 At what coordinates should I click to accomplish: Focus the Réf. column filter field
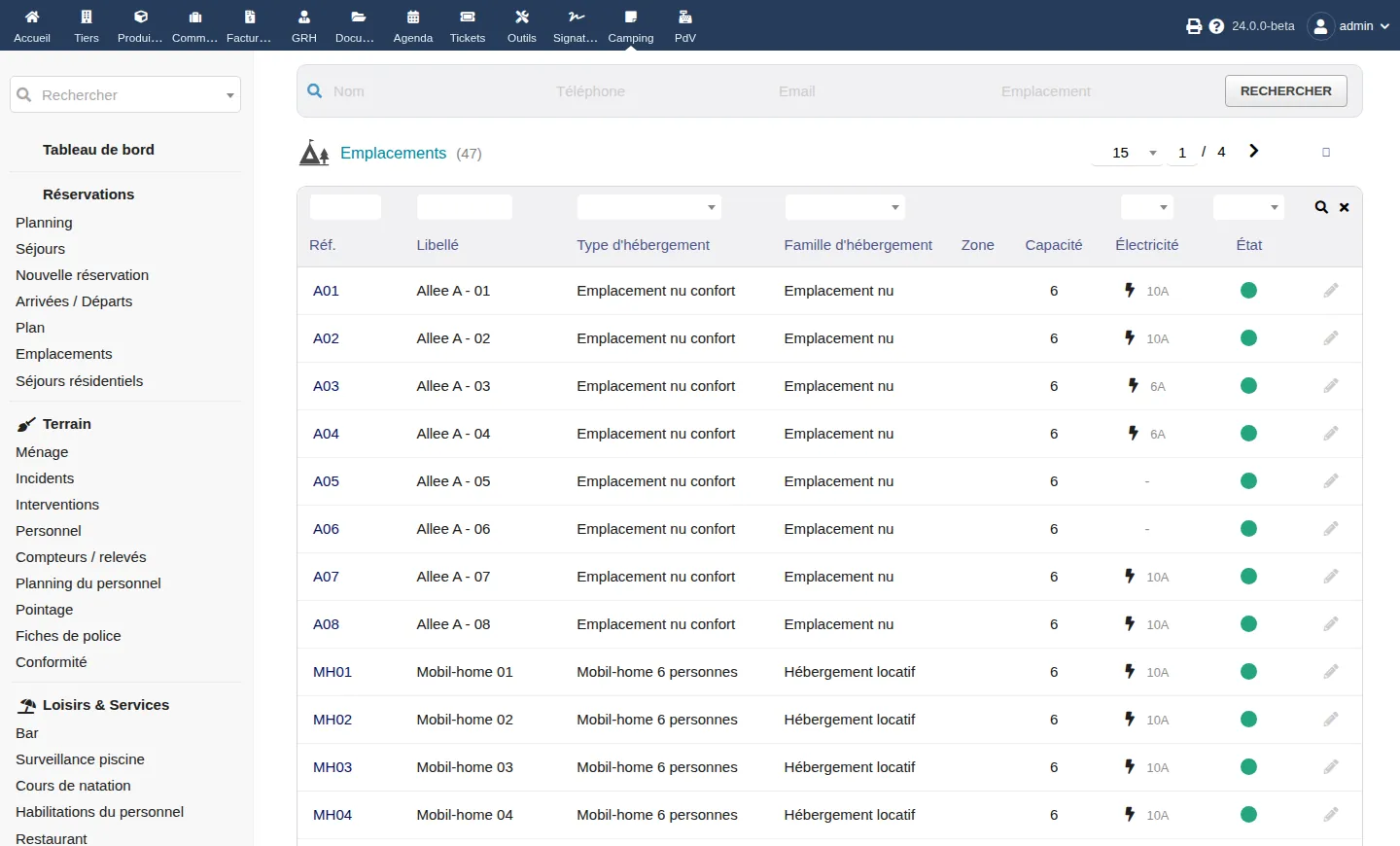(x=345, y=207)
